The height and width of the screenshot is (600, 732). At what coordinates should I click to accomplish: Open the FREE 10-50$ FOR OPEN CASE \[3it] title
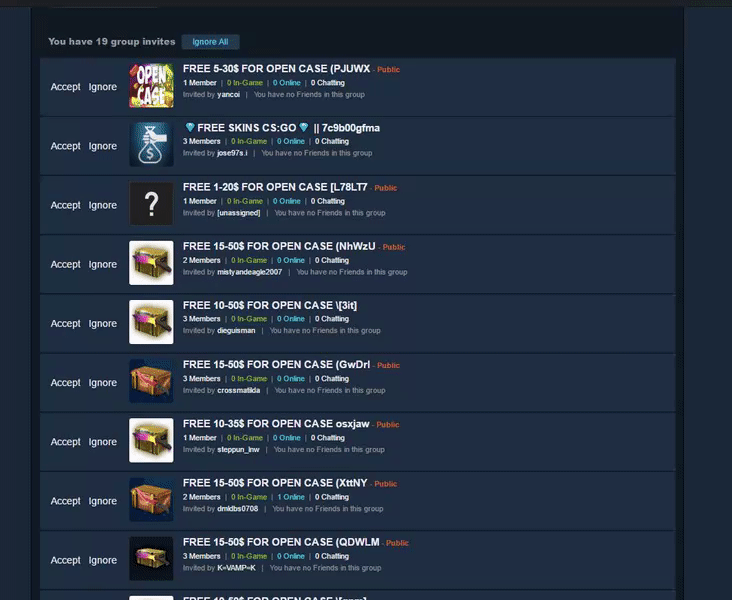[270, 305]
